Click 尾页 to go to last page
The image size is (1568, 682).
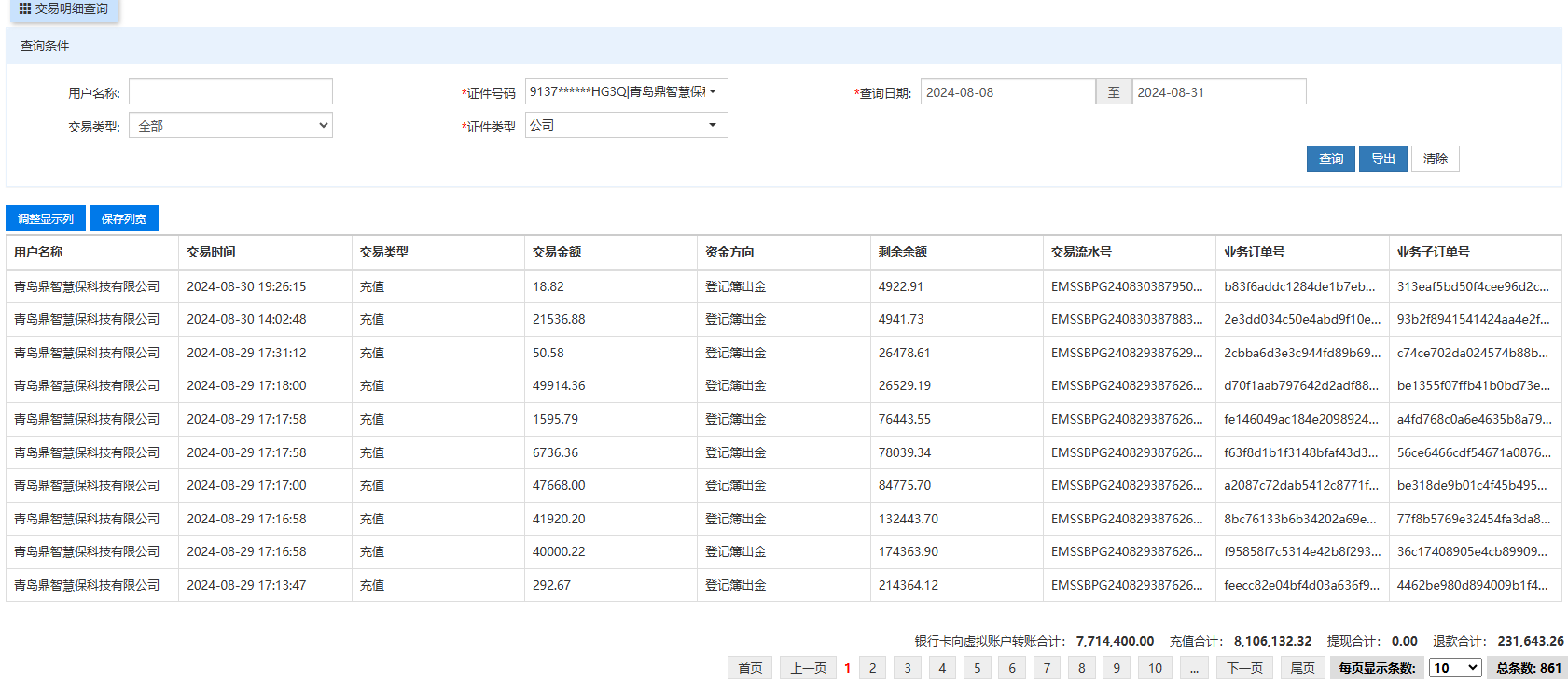[1302, 668]
